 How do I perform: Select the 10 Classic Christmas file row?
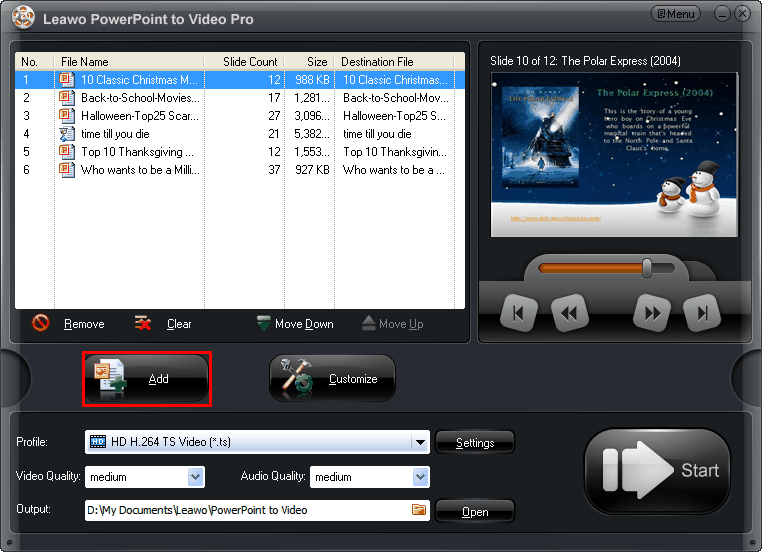coord(240,80)
